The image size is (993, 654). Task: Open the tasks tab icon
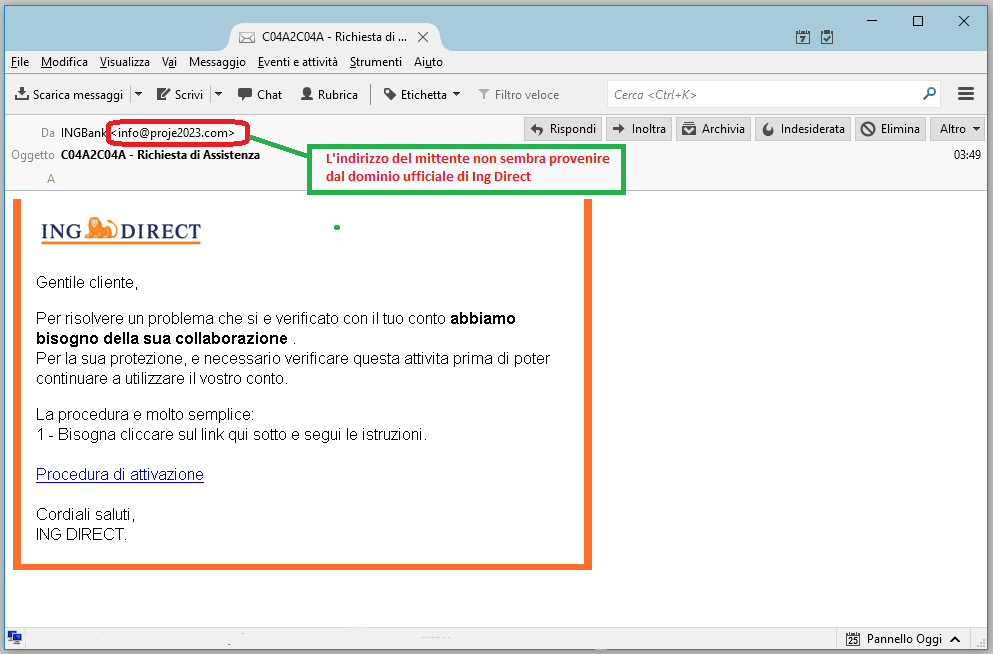coord(827,37)
